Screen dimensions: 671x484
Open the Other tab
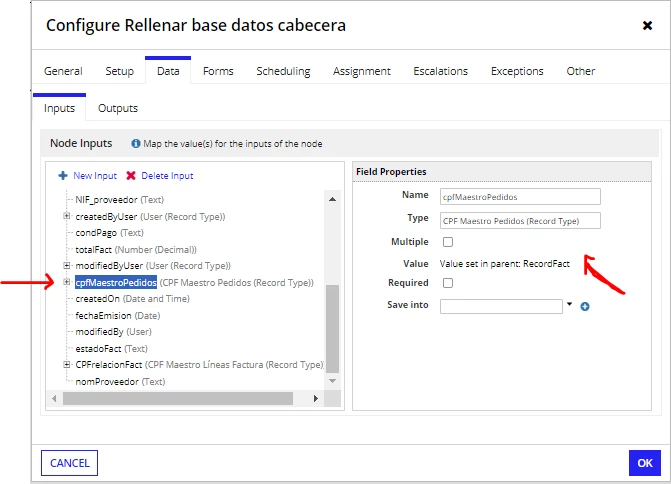tap(580, 71)
